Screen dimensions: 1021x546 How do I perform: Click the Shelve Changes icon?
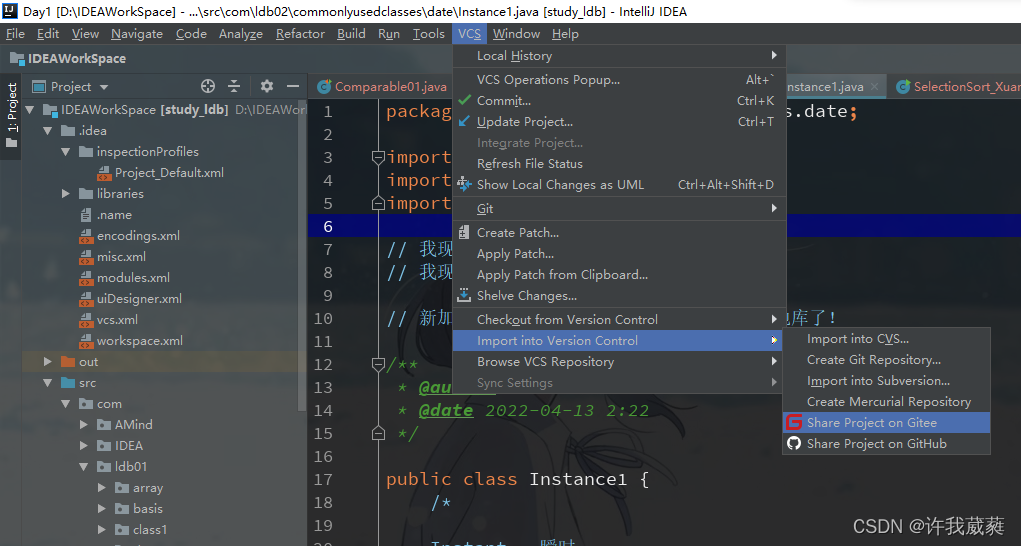click(464, 295)
